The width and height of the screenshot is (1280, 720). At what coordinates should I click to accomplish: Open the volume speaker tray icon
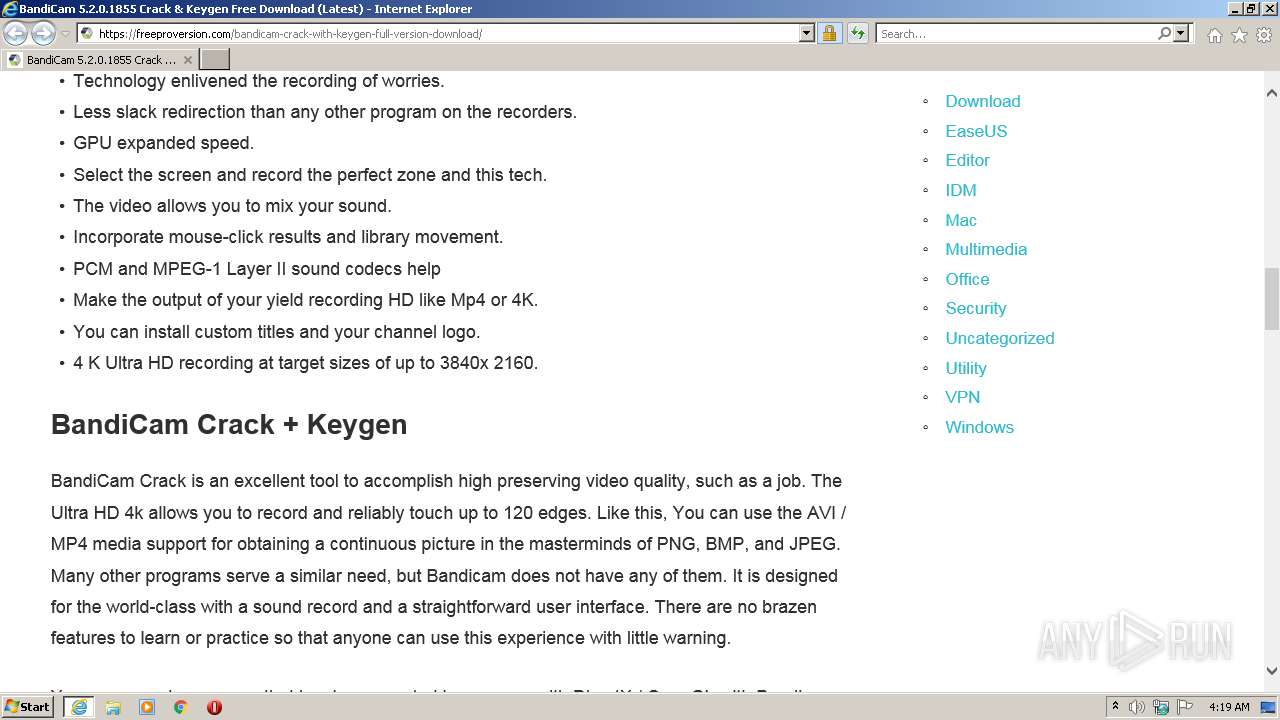(x=1137, y=707)
